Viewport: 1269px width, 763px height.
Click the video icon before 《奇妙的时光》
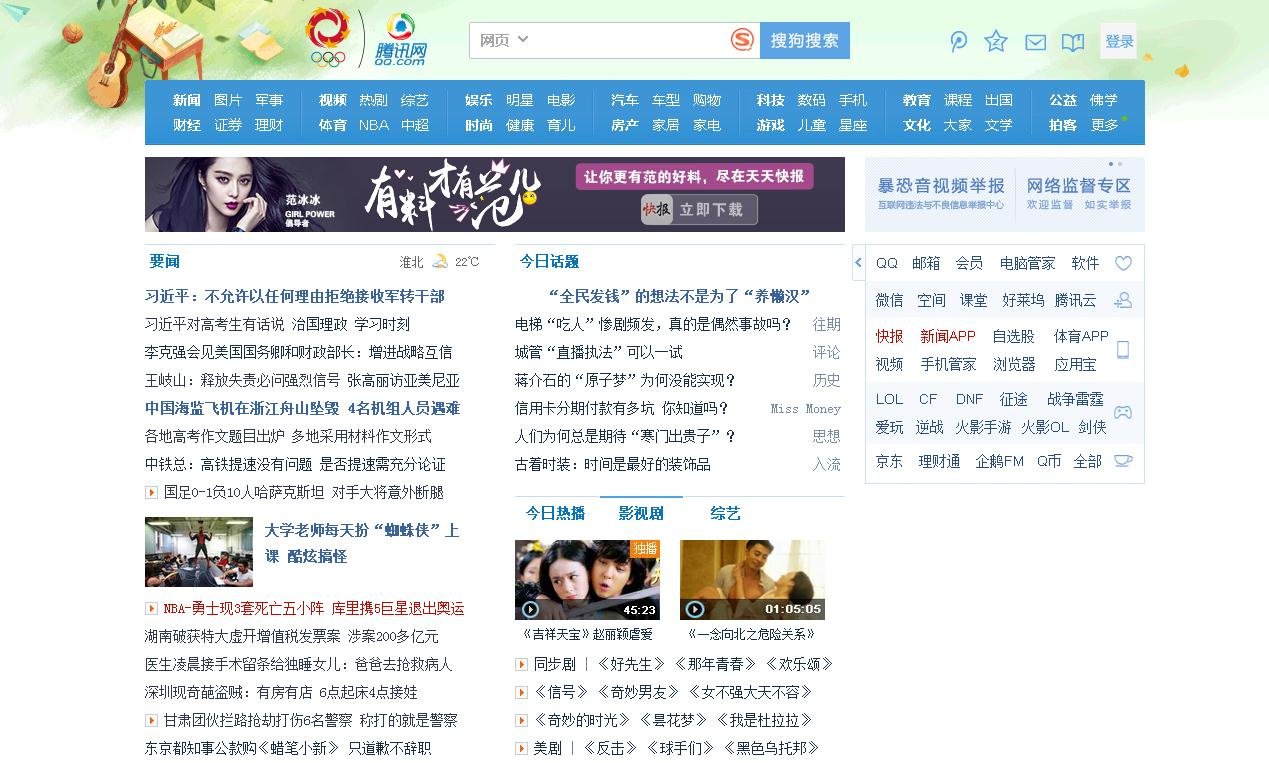pyautogui.click(x=521, y=720)
